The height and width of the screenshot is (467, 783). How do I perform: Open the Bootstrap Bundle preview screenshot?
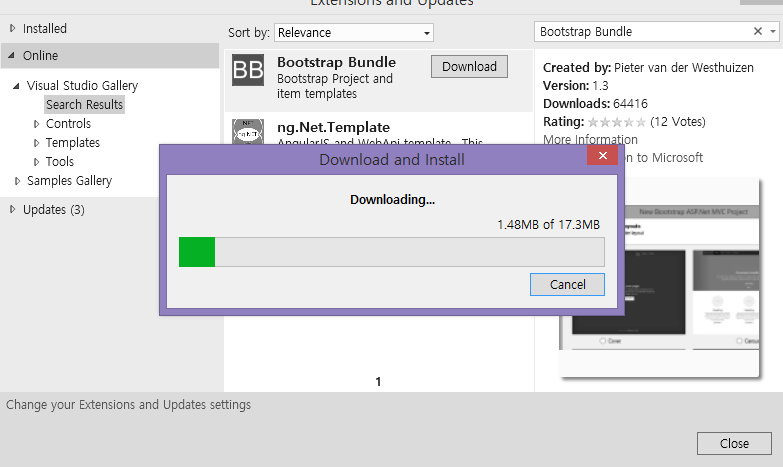pos(692,278)
